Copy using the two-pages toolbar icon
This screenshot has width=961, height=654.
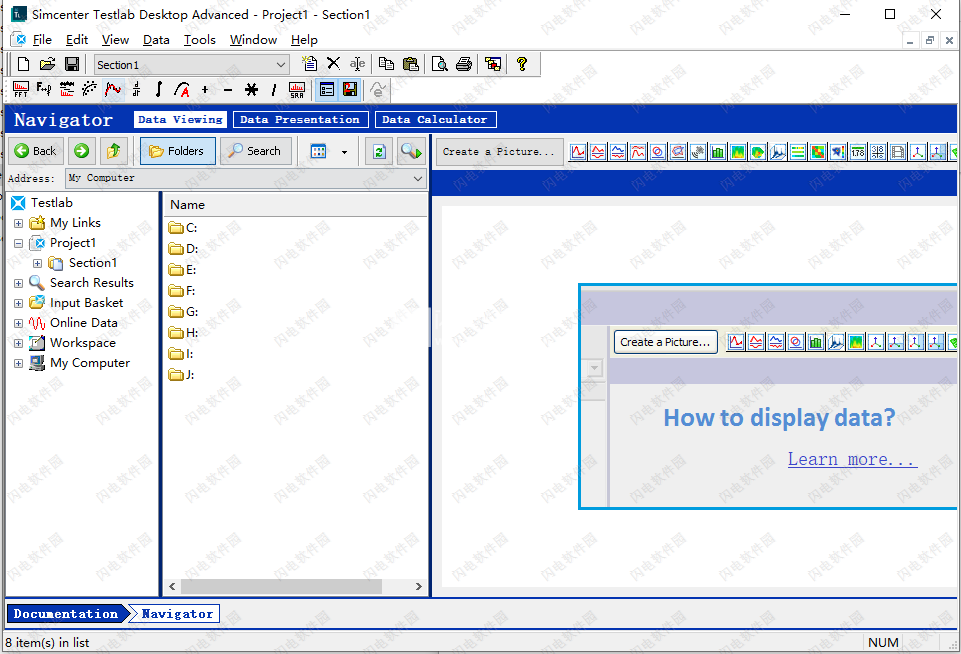coord(386,64)
